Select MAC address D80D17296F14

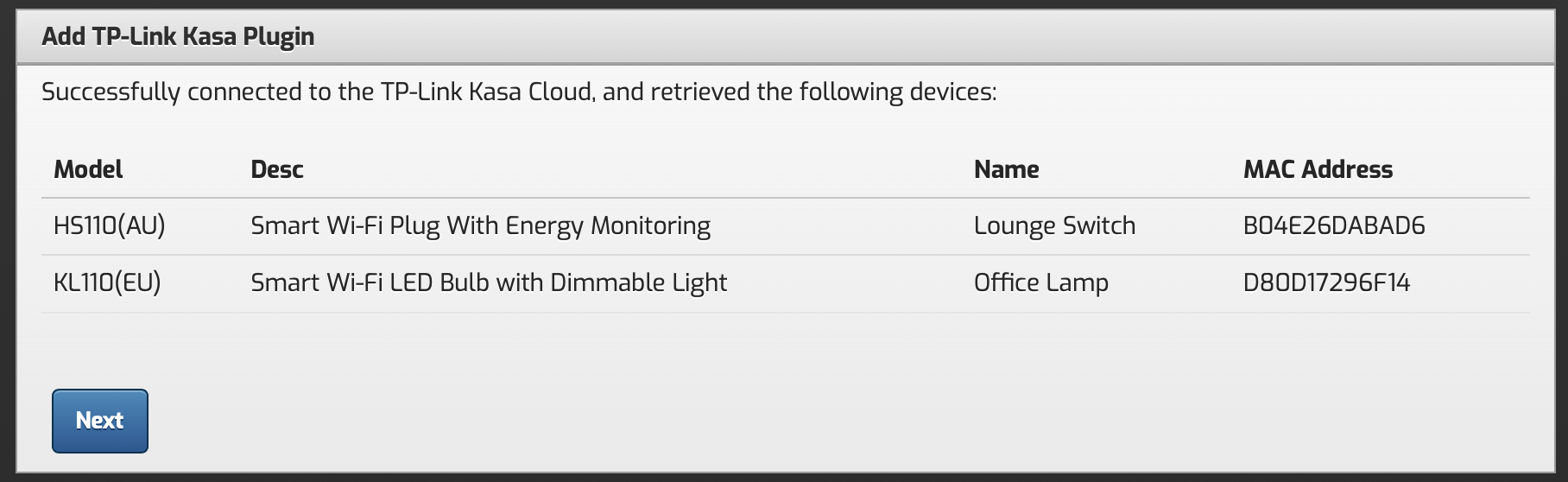pyautogui.click(x=1326, y=283)
